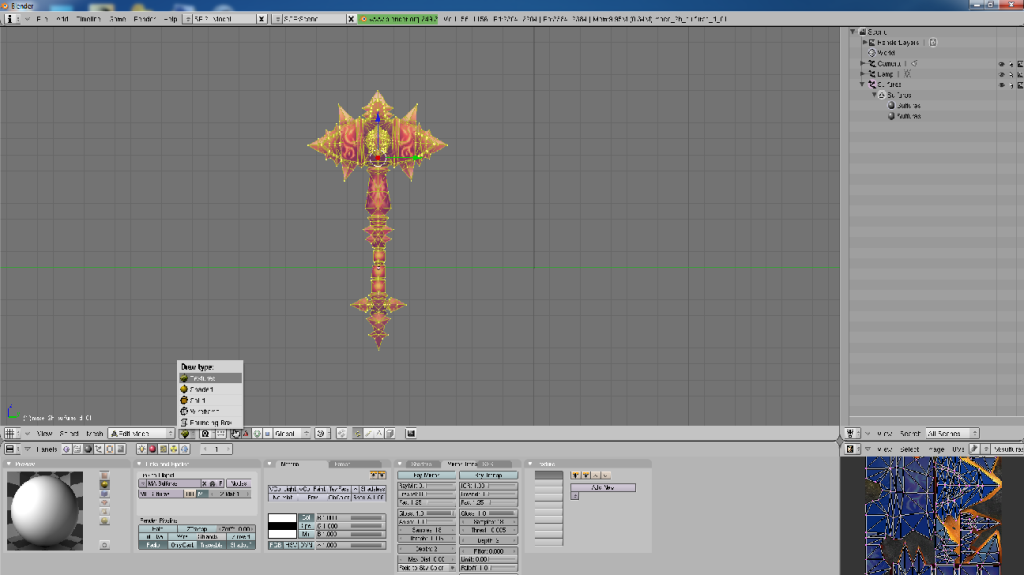
Task: Toggle occlude background geometry cube icon
Action: pyautogui.click(x=390, y=433)
